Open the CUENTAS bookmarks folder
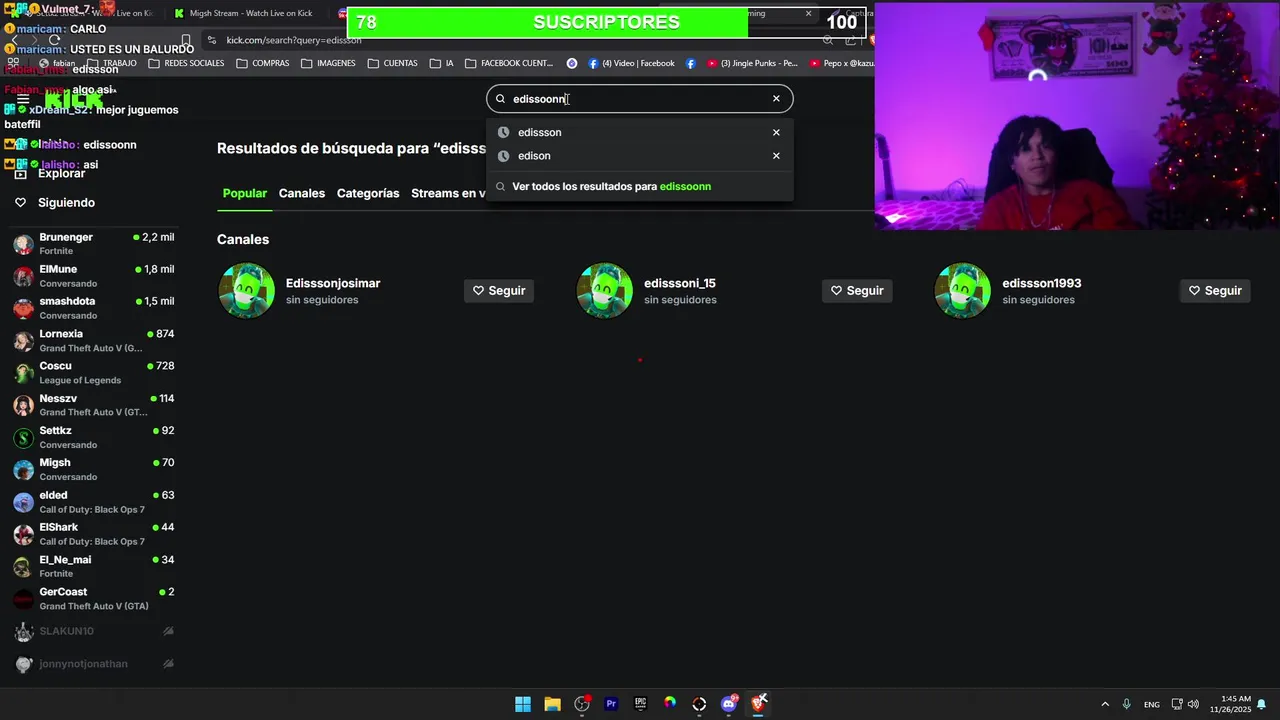The width and height of the screenshot is (1280, 720). click(x=392, y=63)
